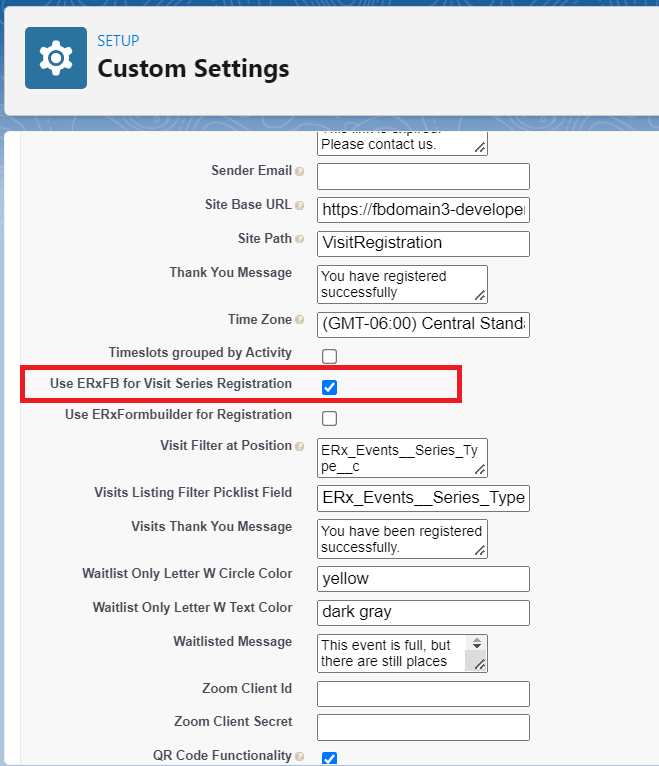Click the Thank You Message text area
Screen dimensions: 659x766
[401, 284]
